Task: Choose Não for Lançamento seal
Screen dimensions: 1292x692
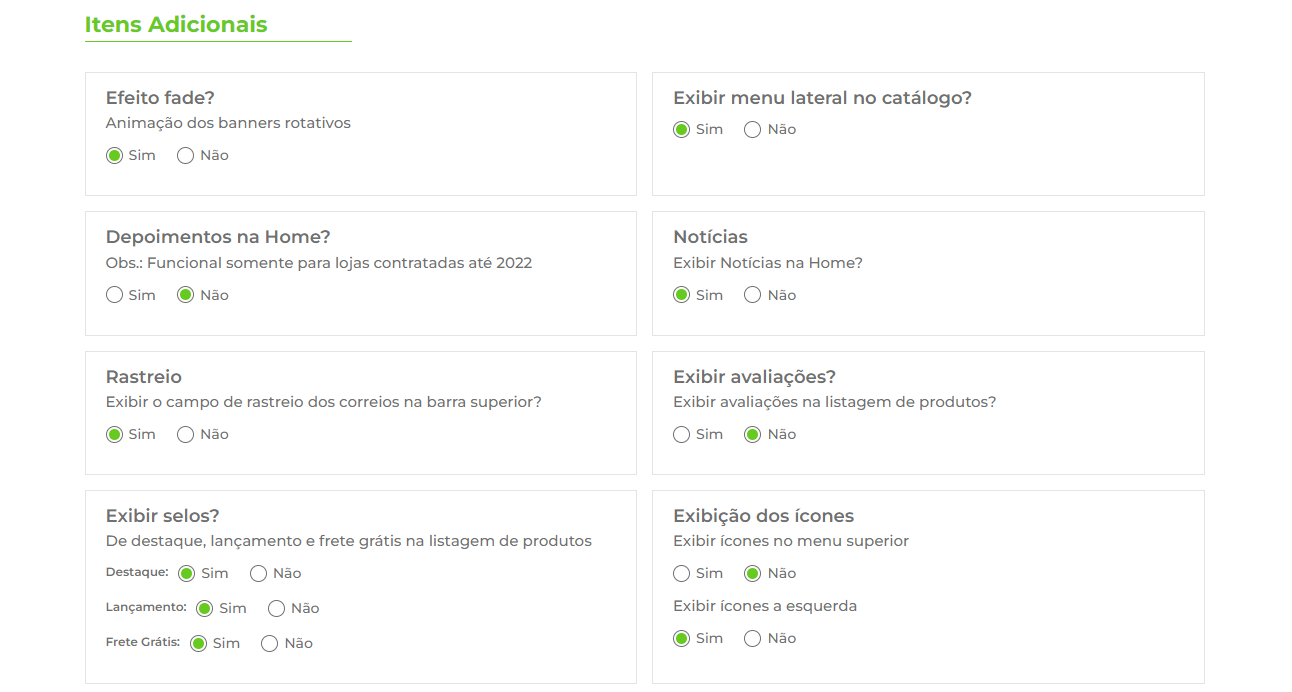Action: [276, 609]
